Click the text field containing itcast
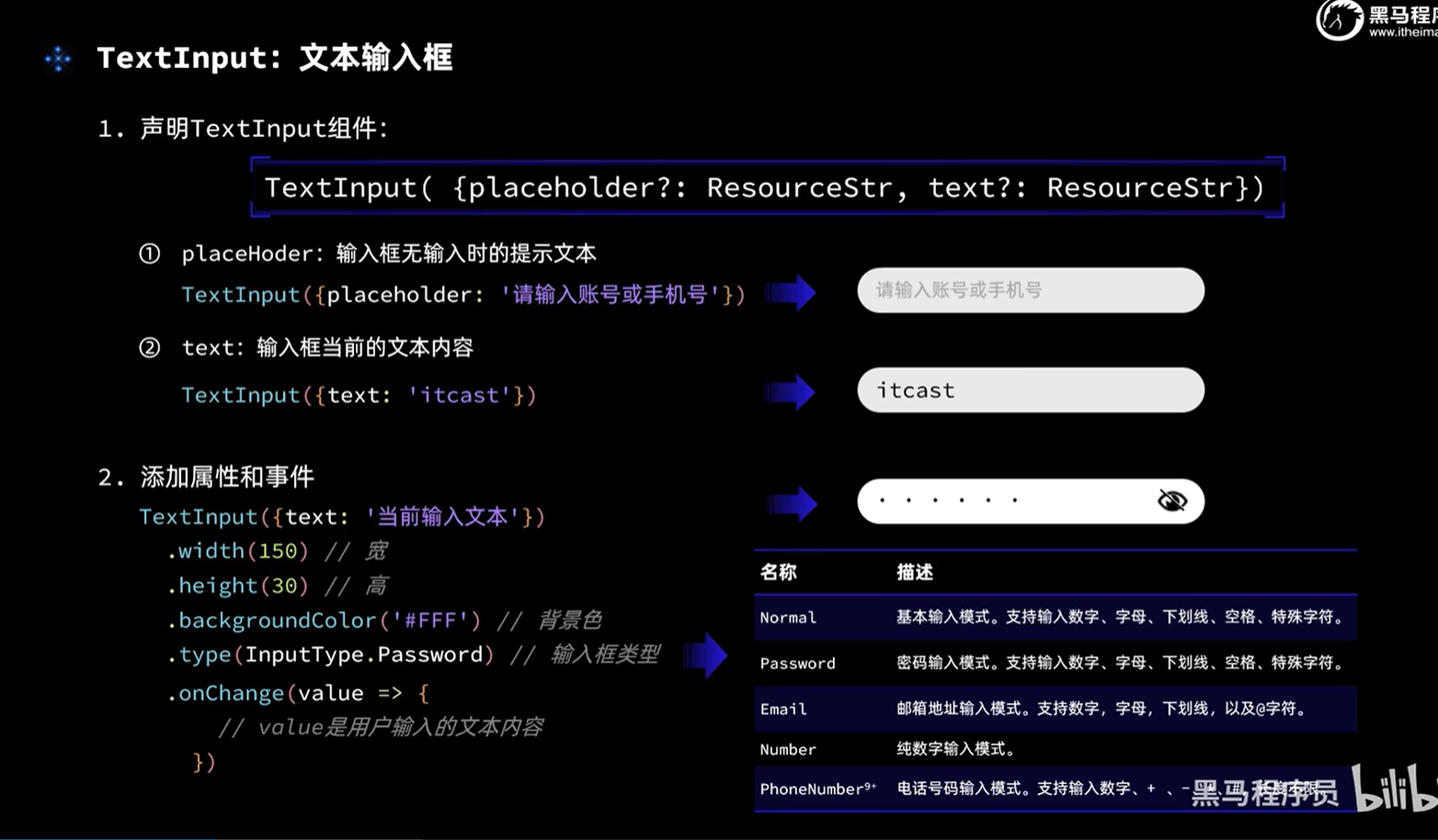Viewport: 1438px width, 840px height. (x=1030, y=391)
